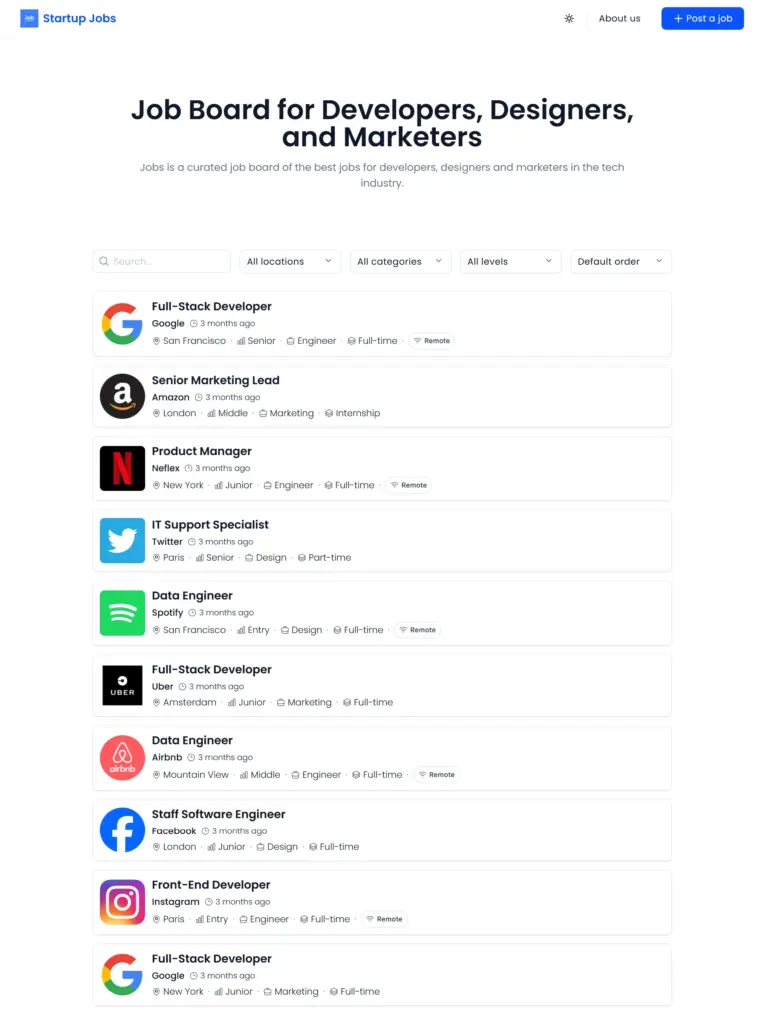761x1024 pixels.
Task: Click inside the search input field
Action: (x=160, y=261)
